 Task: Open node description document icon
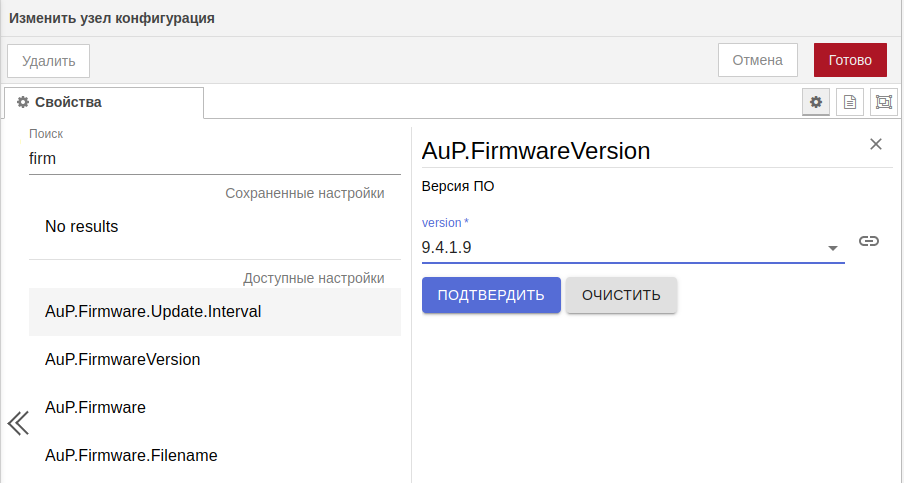click(x=850, y=102)
